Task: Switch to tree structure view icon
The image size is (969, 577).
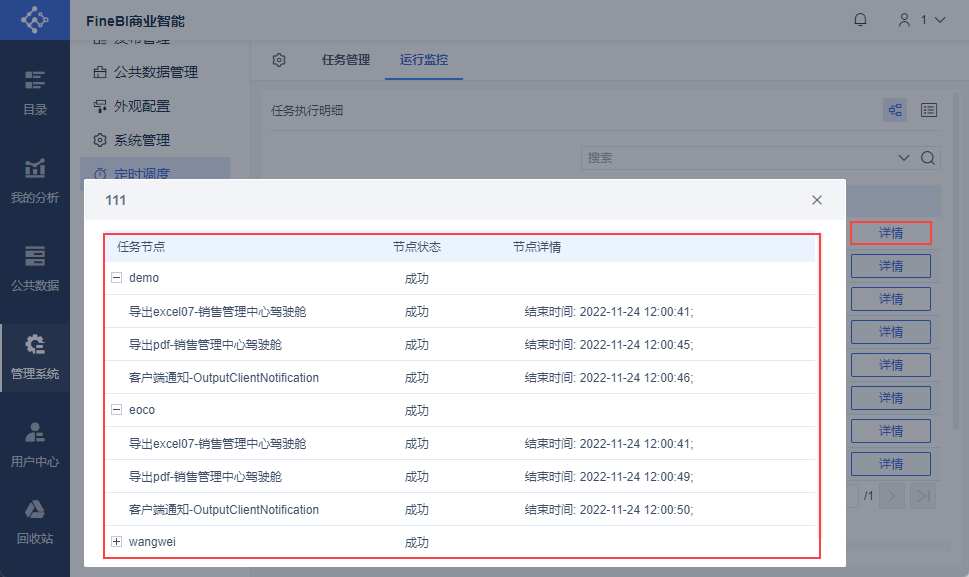Action: point(895,110)
